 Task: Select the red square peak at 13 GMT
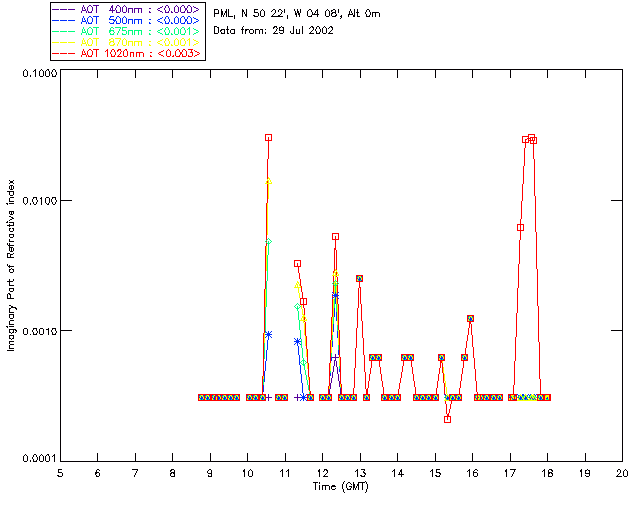360,278
